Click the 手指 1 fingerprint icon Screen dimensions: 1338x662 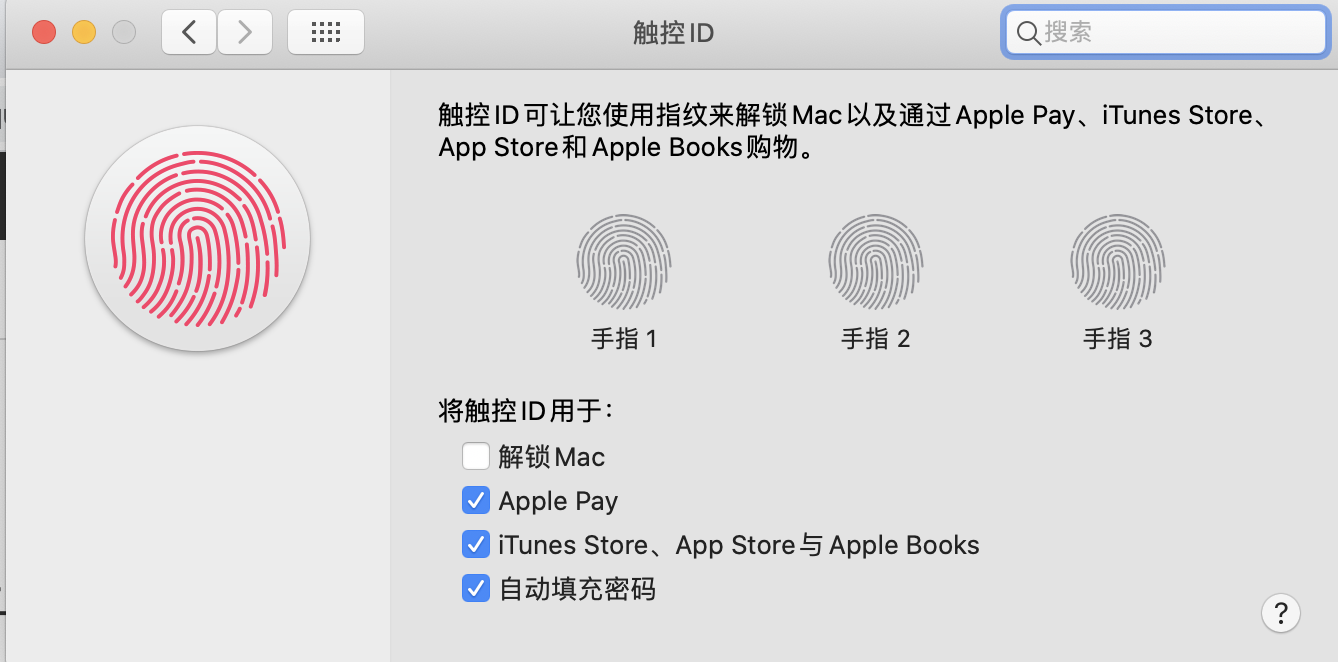click(623, 263)
